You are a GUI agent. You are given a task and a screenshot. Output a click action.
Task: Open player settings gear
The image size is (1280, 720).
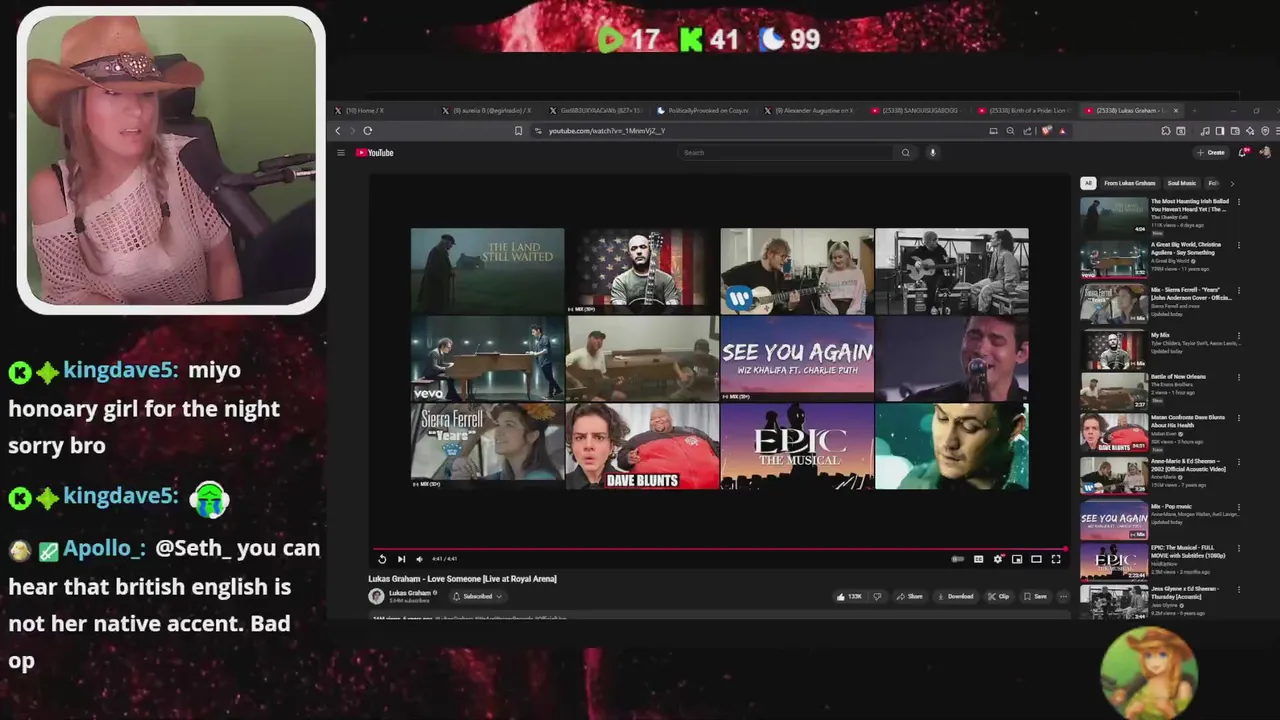click(998, 559)
